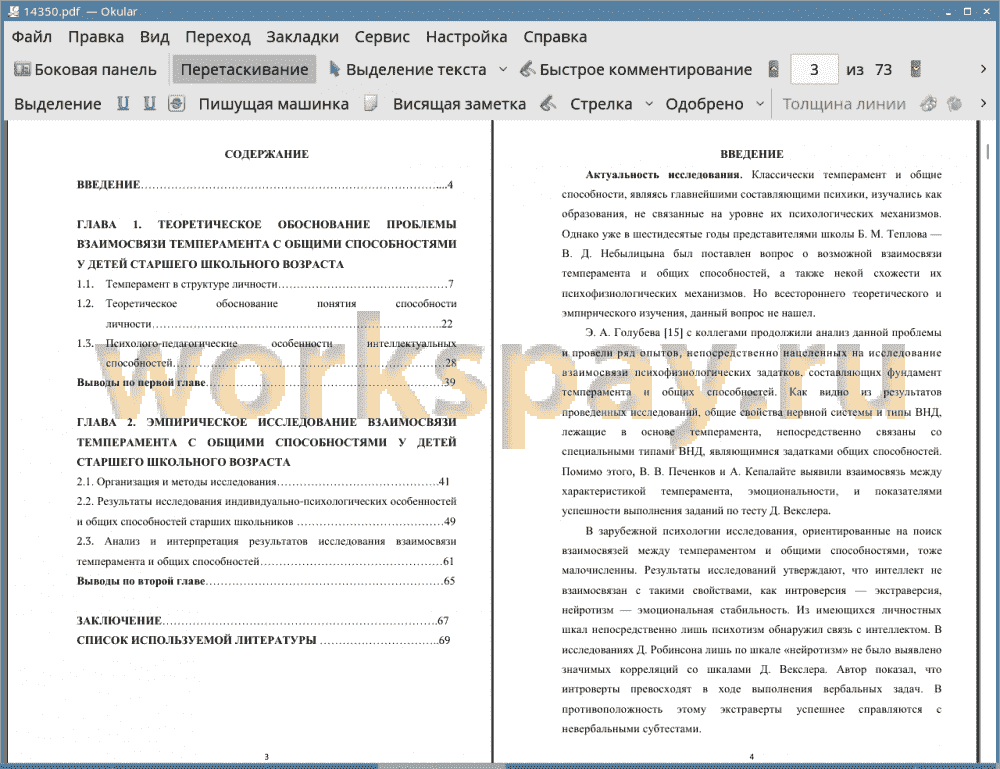Screen dimensions: 1000x769
Task: Open dropdown next to Стрелка
Action: (x=649, y=104)
